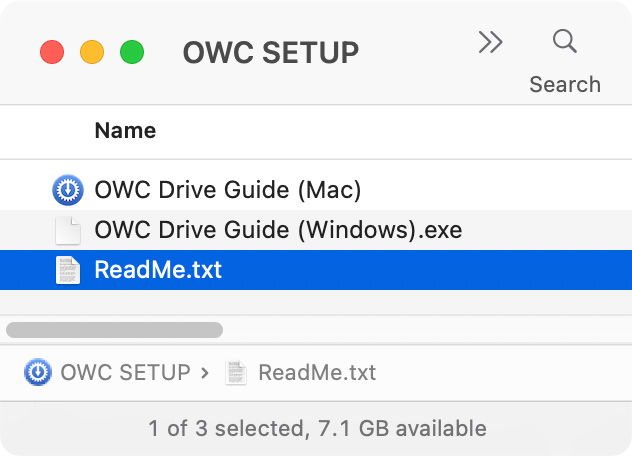Click the status bar selection text
632x456 pixels.
318,428
